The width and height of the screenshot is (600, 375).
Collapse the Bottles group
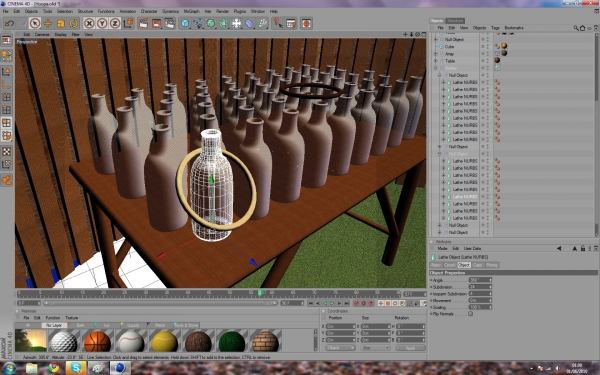(435, 68)
